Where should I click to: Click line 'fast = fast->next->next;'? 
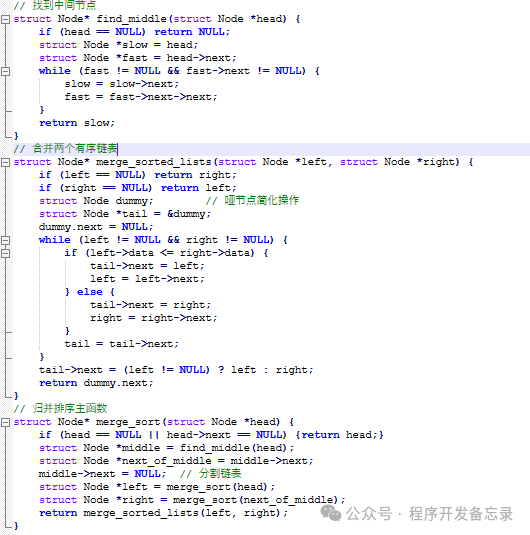click(141, 97)
